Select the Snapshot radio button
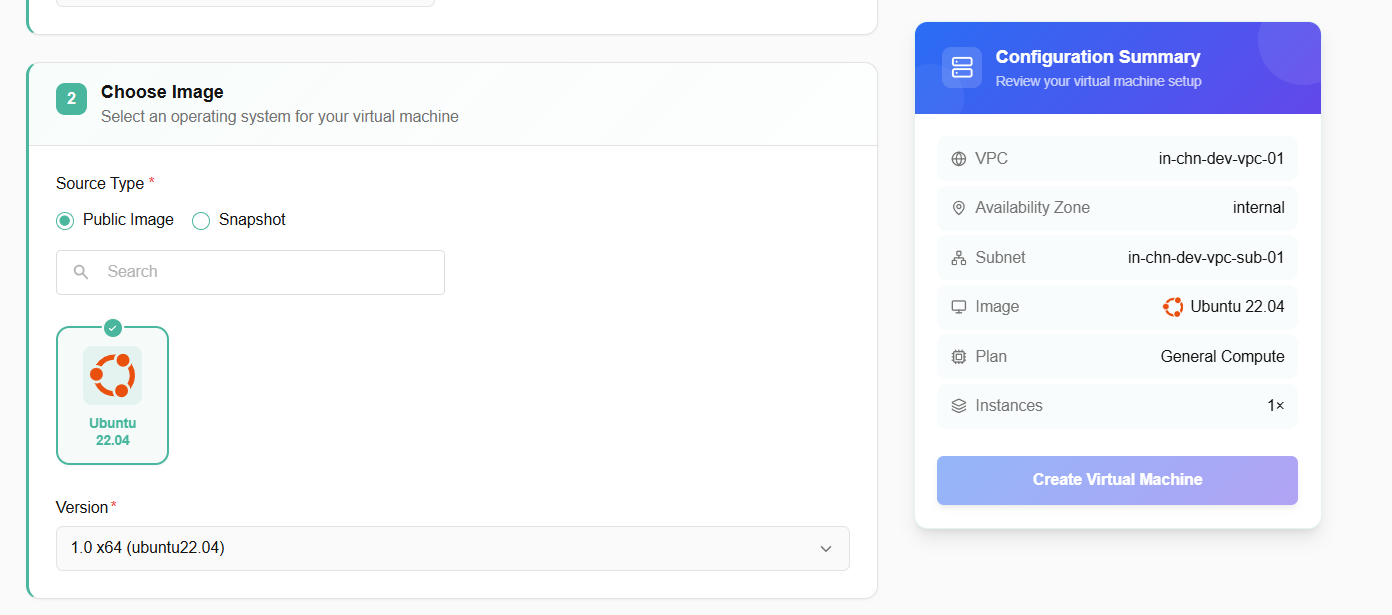Image resolution: width=1392 pixels, height=615 pixels. pos(201,220)
